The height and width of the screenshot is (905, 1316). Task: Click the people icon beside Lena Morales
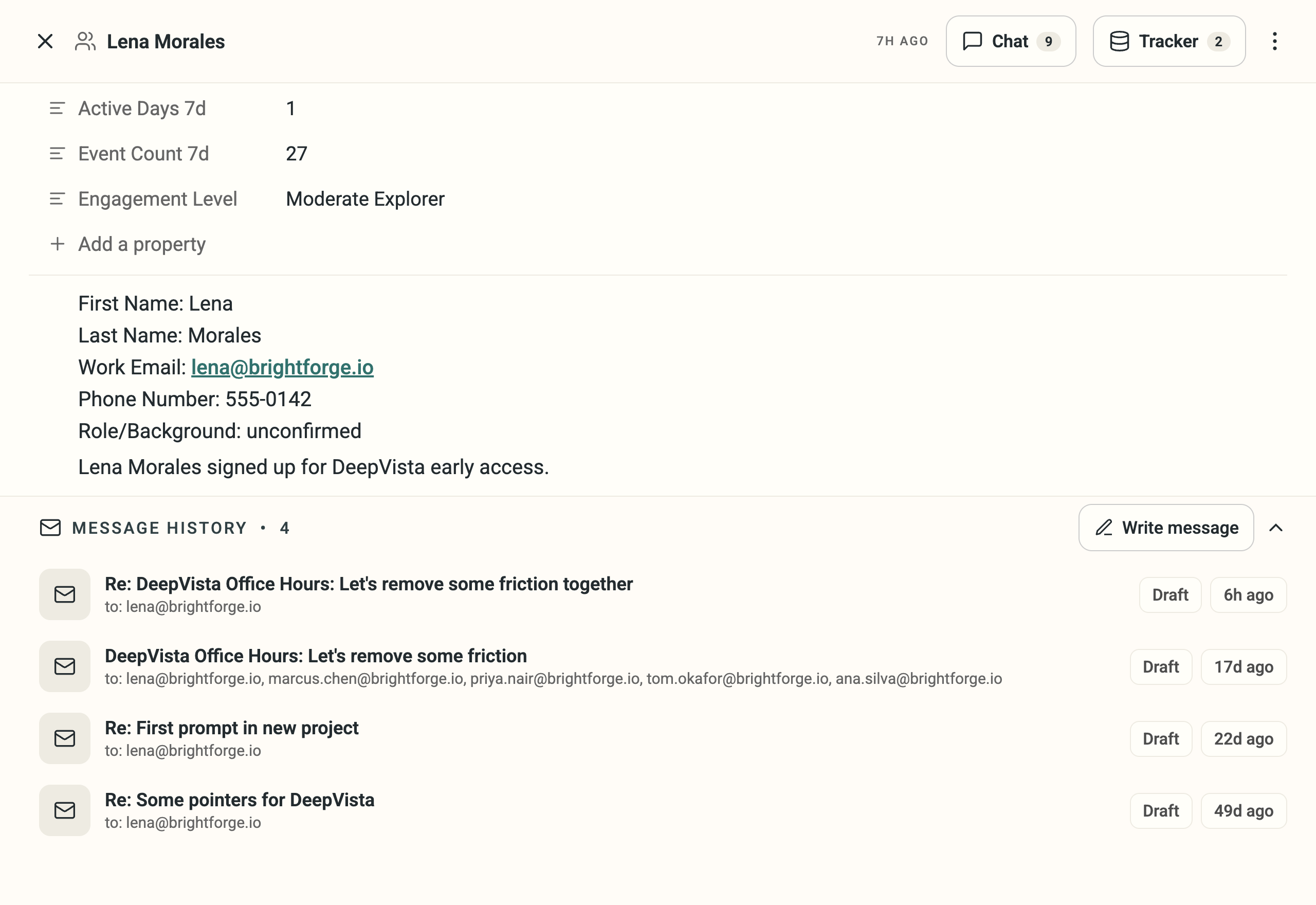pyautogui.click(x=85, y=42)
